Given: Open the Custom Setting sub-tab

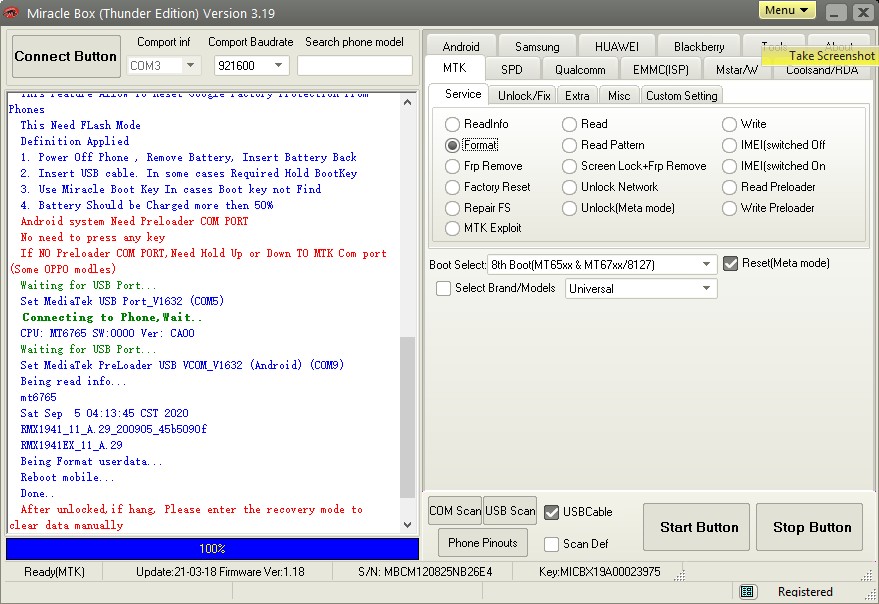Looking at the screenshot, I should [681, 95].
